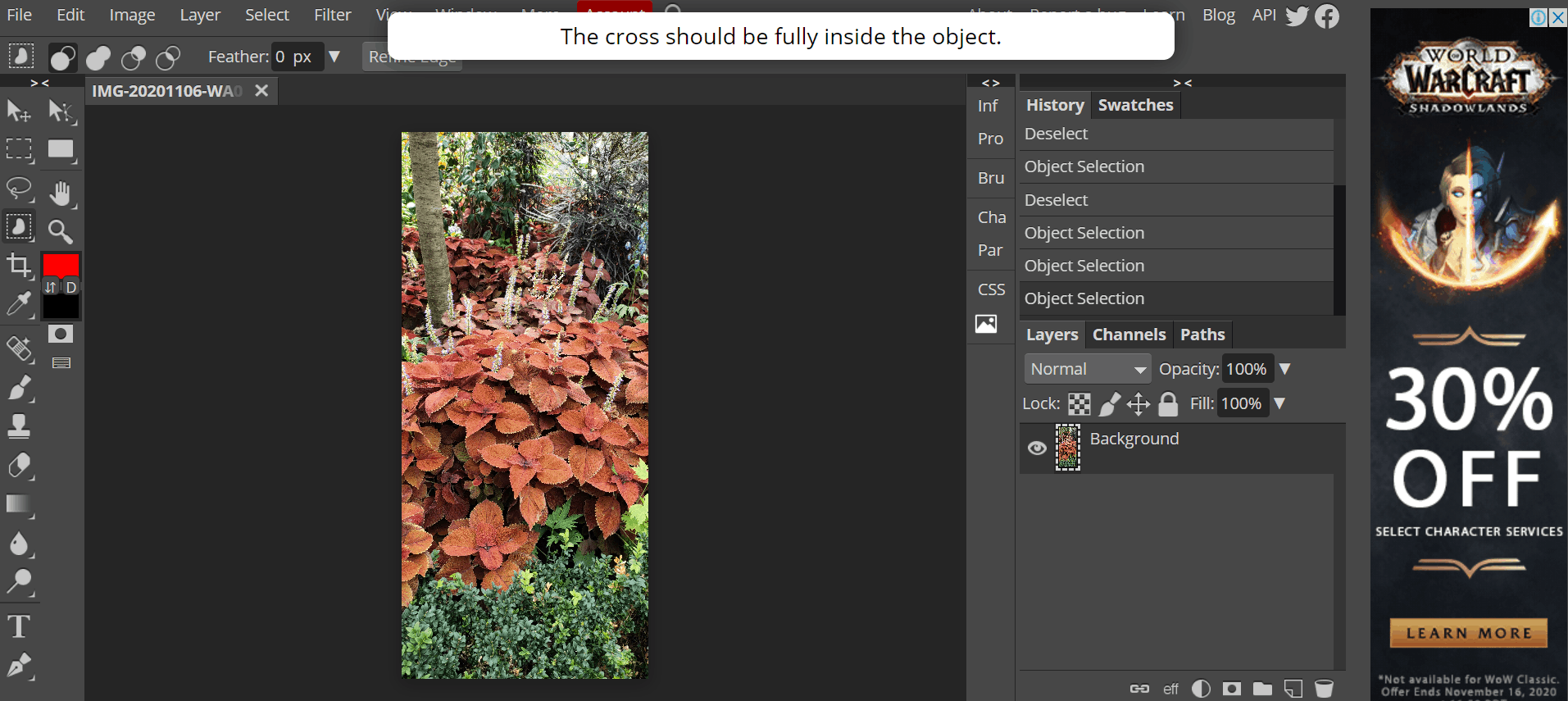Select the Brush tool in toolbox

tap(19, 388)
